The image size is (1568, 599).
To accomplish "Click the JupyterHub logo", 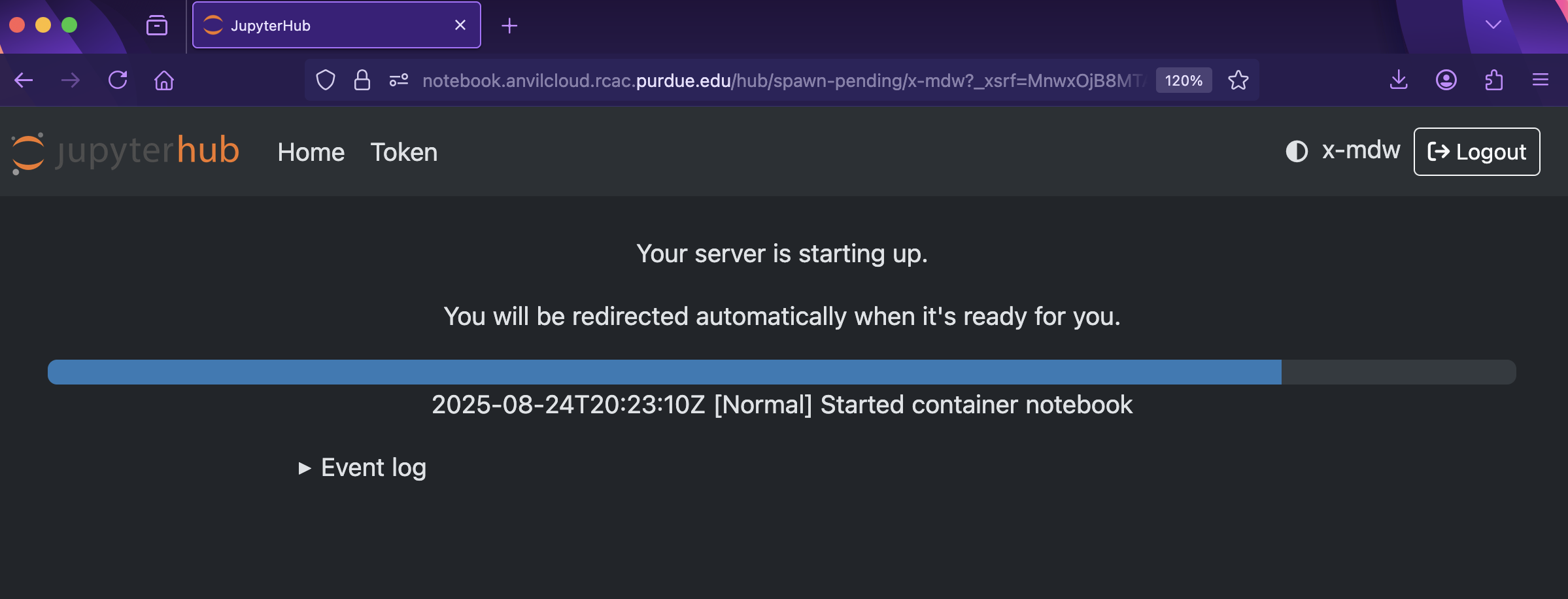I will pyautogui.click(x=126, y=152).
